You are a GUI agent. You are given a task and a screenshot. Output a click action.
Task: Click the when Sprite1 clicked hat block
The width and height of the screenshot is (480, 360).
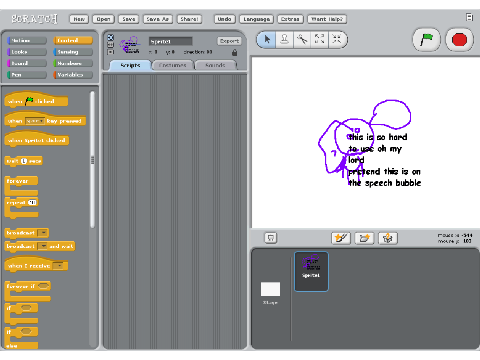[37, 139]
